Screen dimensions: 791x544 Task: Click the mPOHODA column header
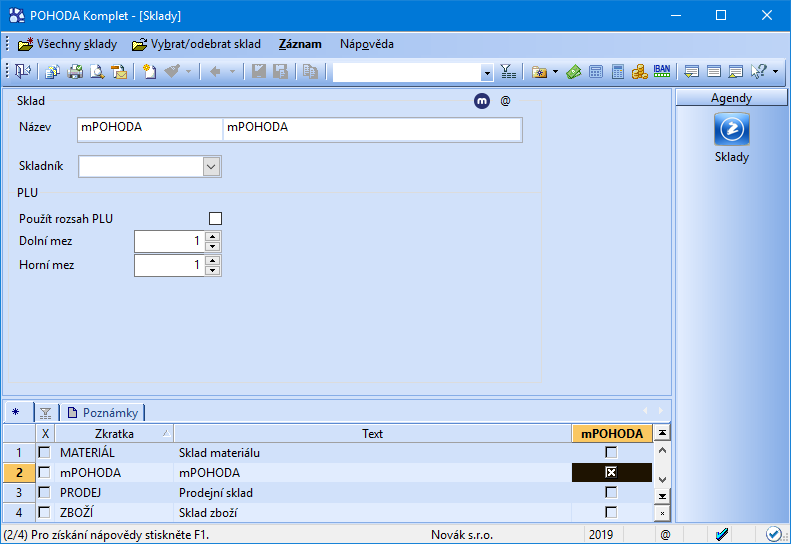[612, 433]
